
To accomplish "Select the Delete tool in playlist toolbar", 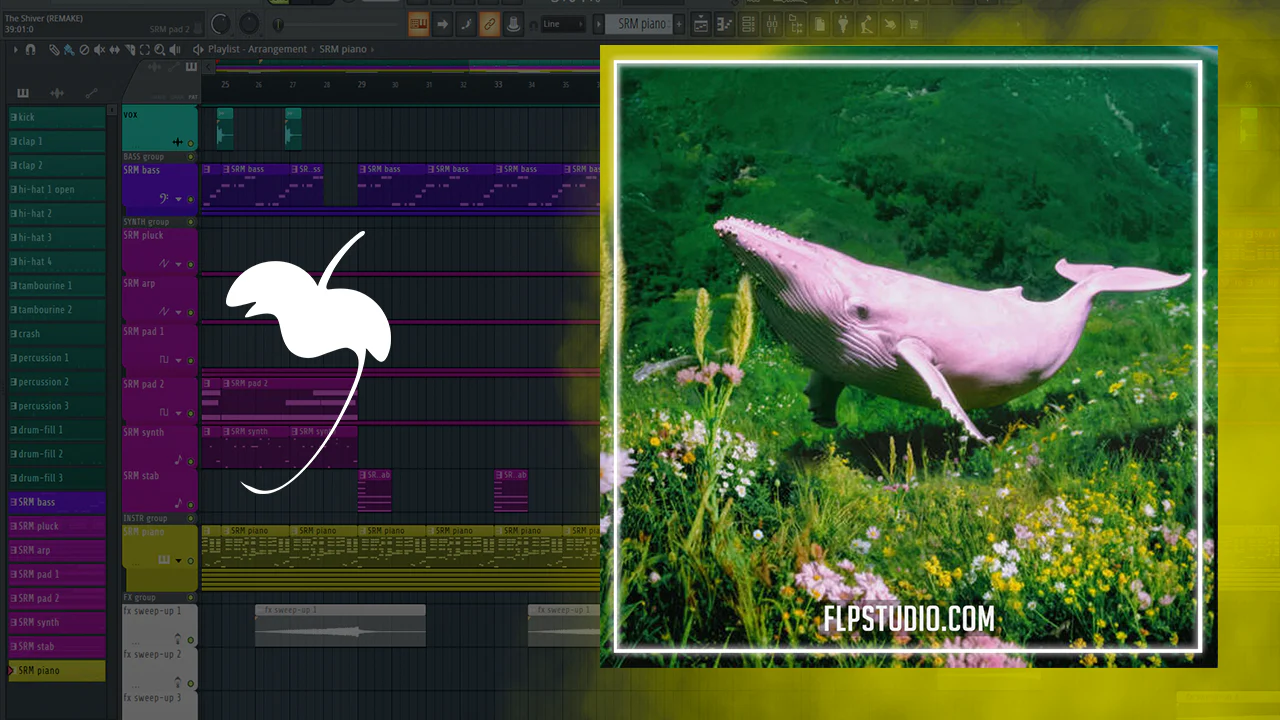I will click(84, 49).
